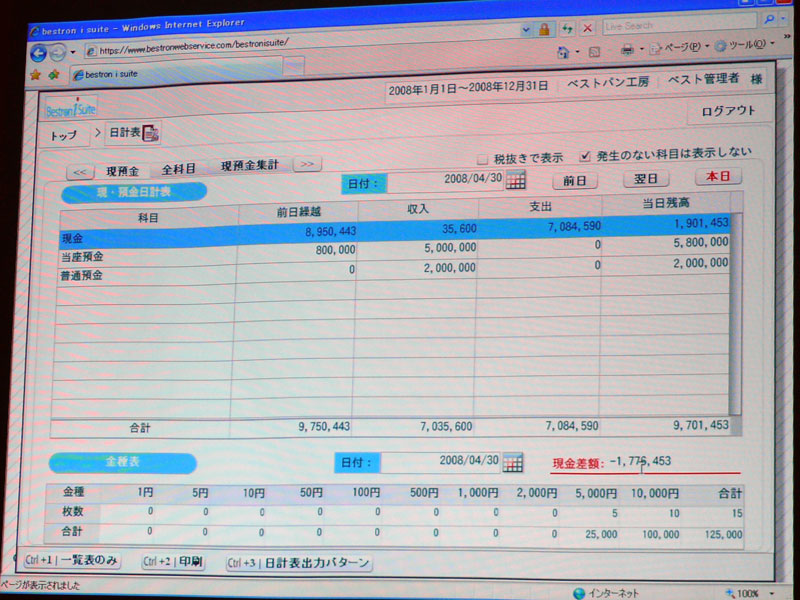The width and height of the screenshot is (800, 600).
Task: Click the 10,000円 count cell showing 10
Action: (651, 513)
